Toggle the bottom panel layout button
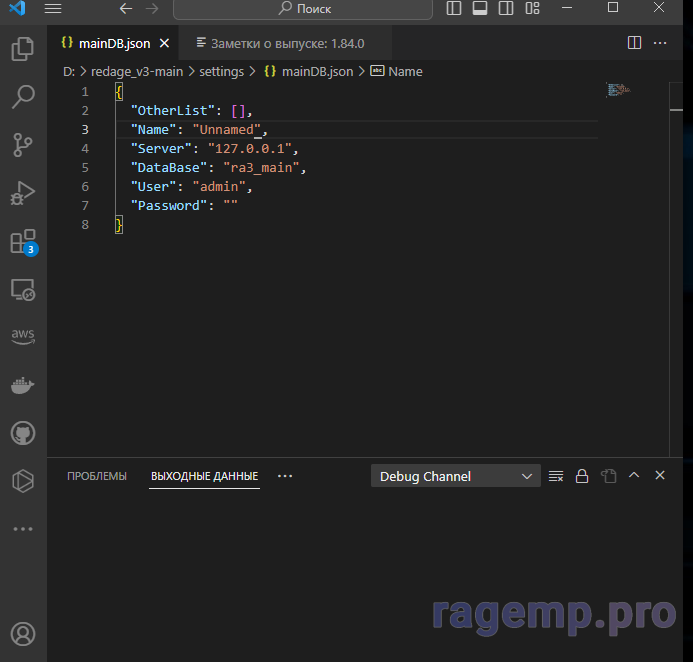The image size is (693, 662). pos(480,9)
